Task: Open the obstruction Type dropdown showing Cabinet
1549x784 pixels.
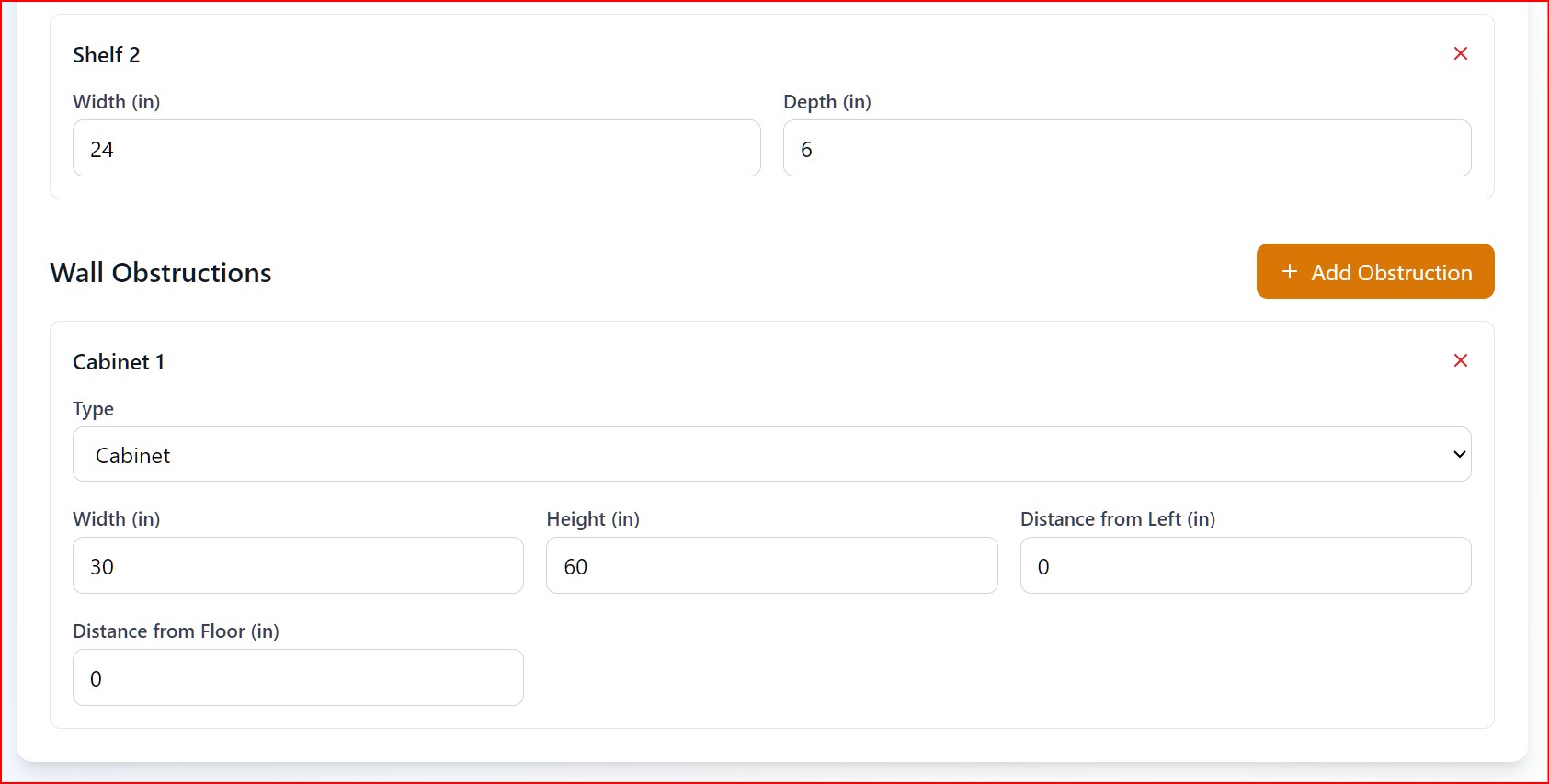Action: click(x=772, y=454)
